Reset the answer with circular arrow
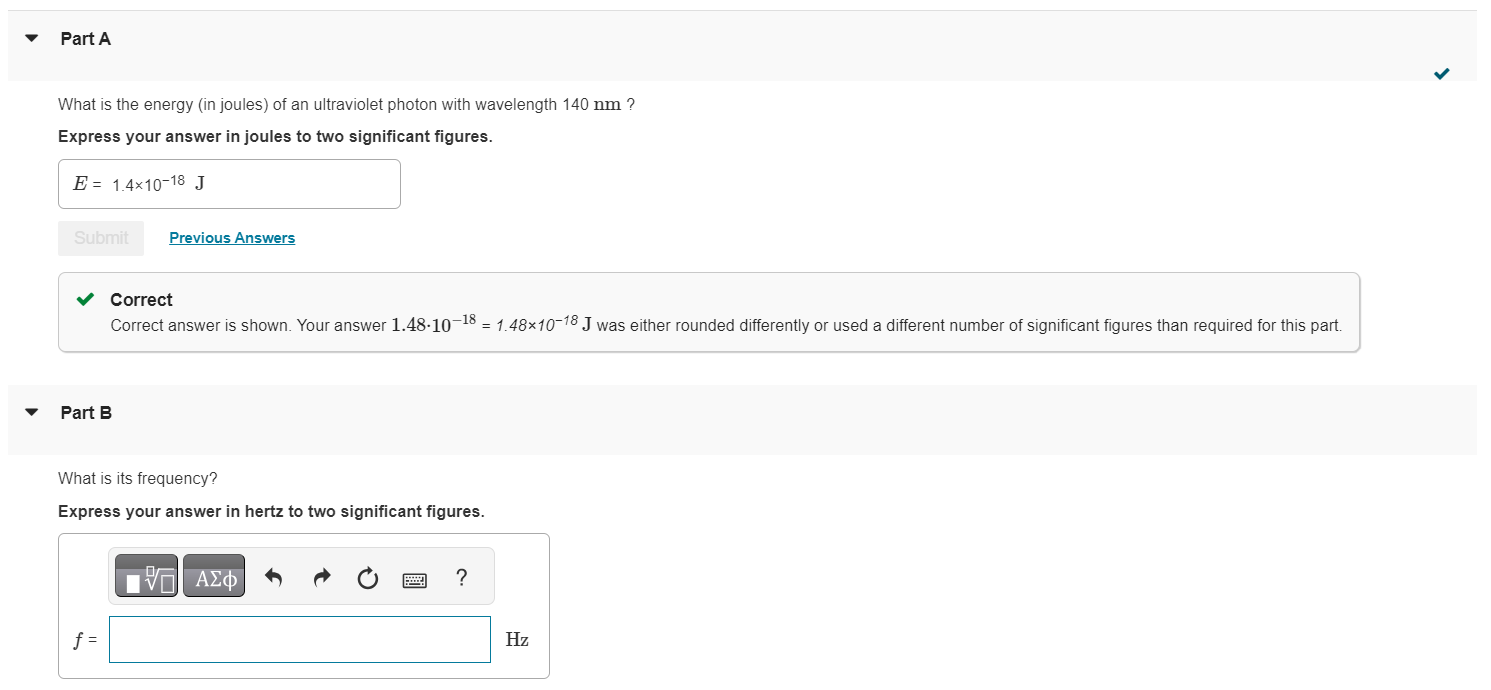The image size is (1491, 690). (x=367, y=577)
